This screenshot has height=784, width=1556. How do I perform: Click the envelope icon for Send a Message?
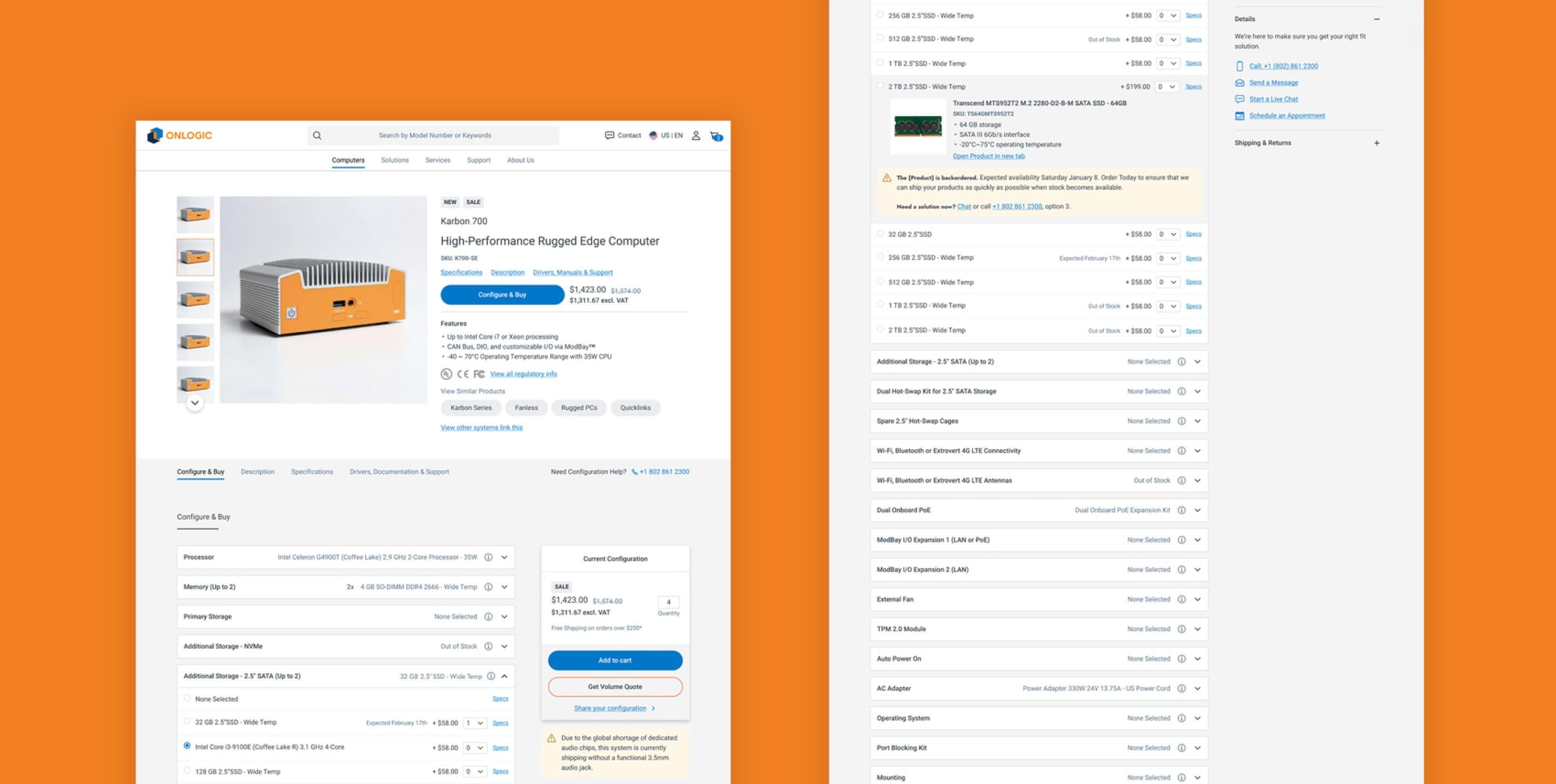pyautogui.click(x=1240, y=82)
